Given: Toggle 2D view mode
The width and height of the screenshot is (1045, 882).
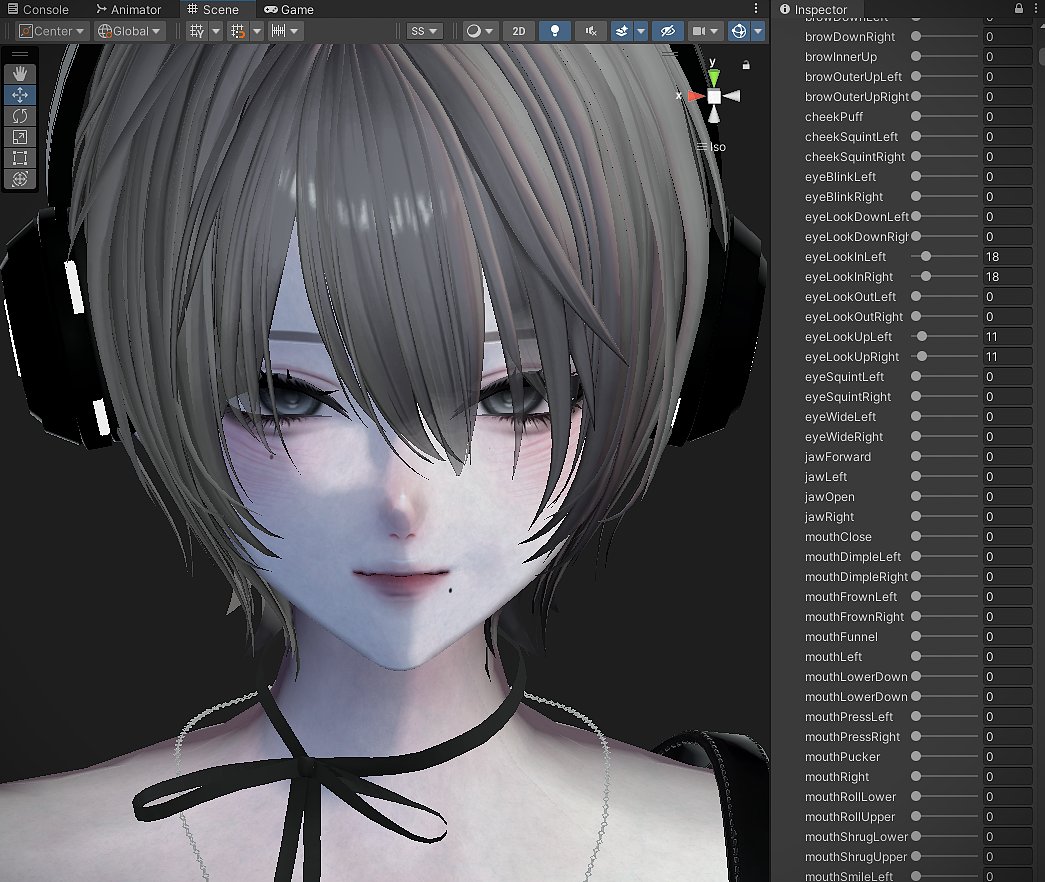Looking at the screenshot, I should coord(519,31).
